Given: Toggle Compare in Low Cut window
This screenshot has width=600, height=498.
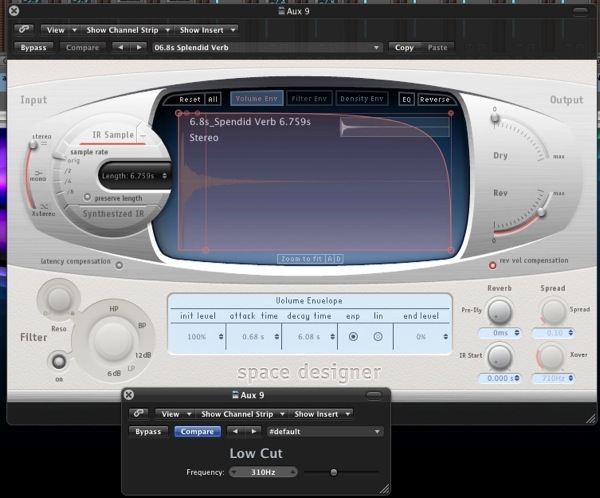Looking at the screenshot, I should pyautogui.click(x=197, y=431).
